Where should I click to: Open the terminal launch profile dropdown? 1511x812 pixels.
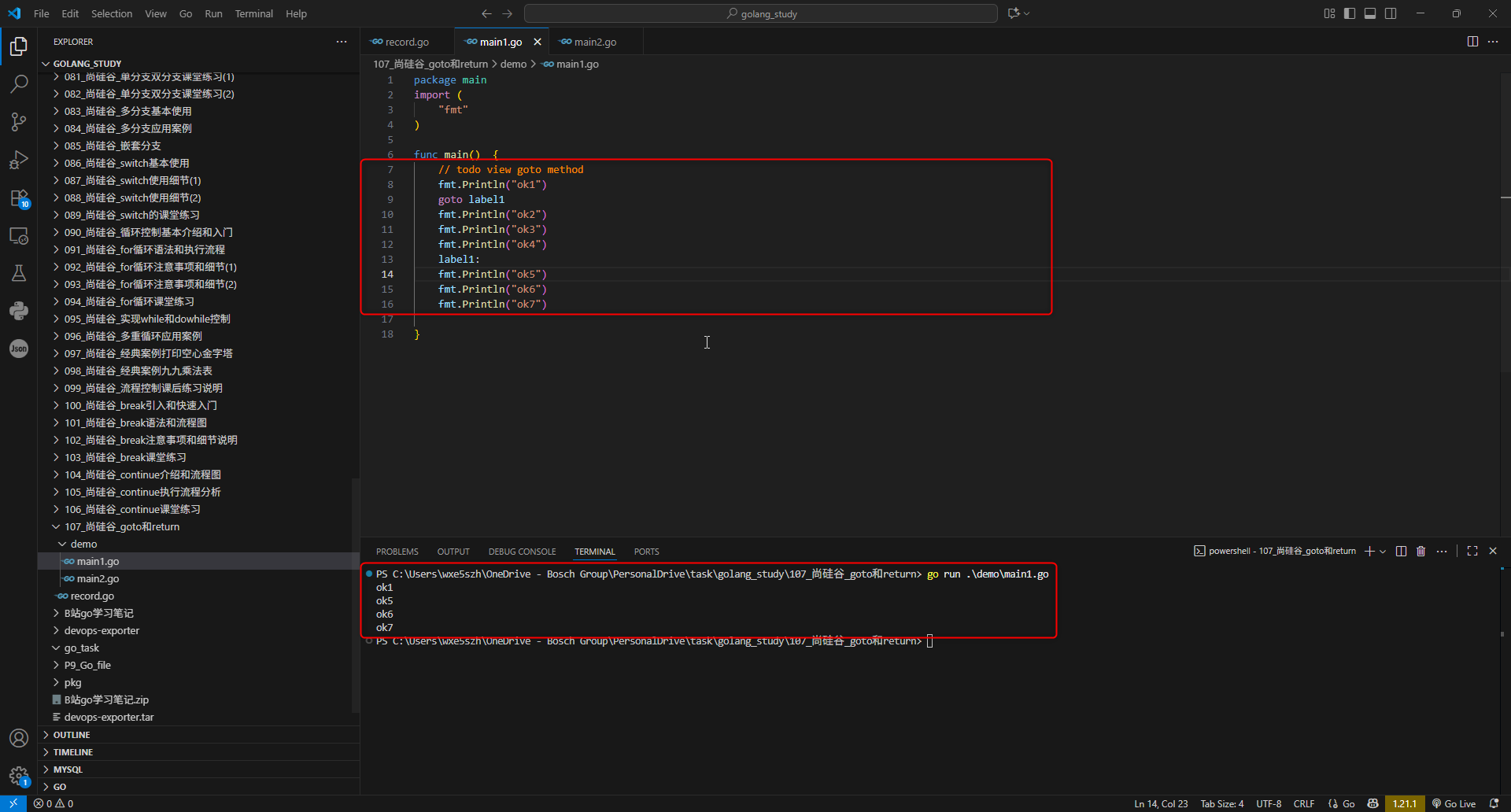pos(1383,552)
